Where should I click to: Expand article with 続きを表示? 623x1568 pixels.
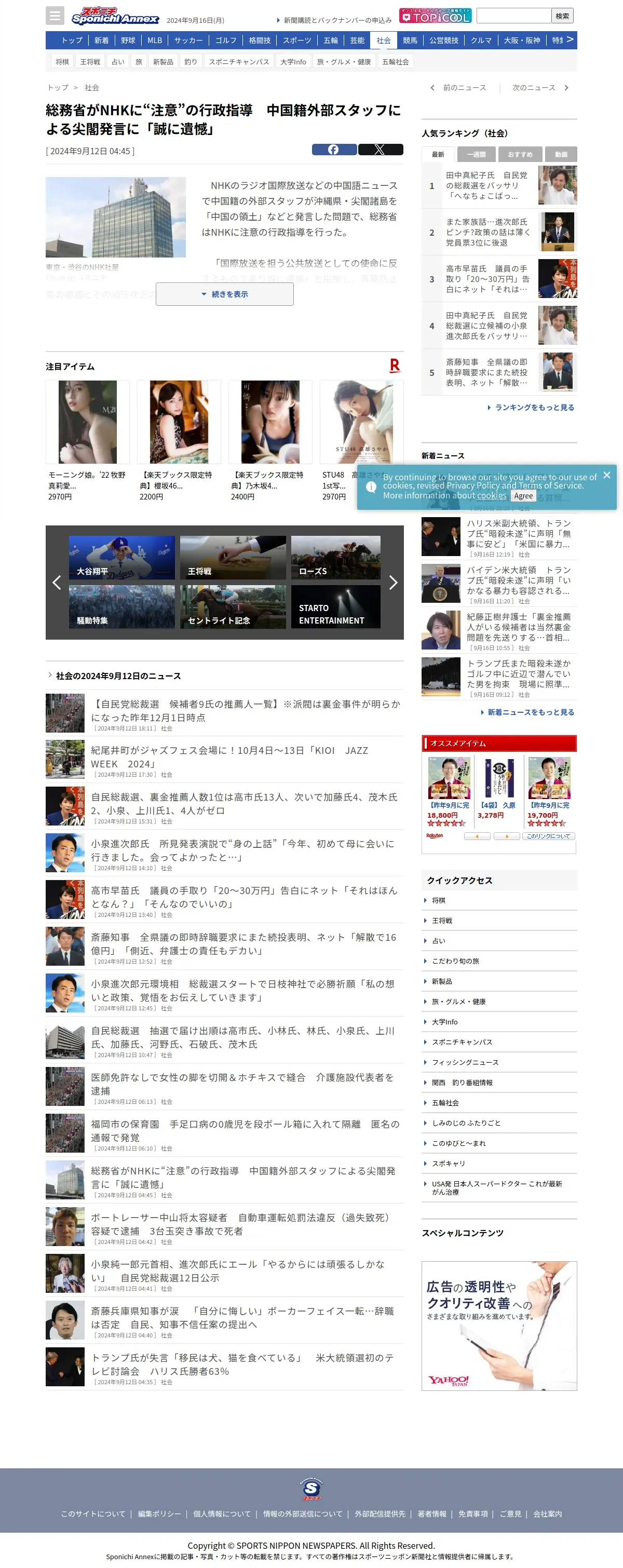pos(224,294)
